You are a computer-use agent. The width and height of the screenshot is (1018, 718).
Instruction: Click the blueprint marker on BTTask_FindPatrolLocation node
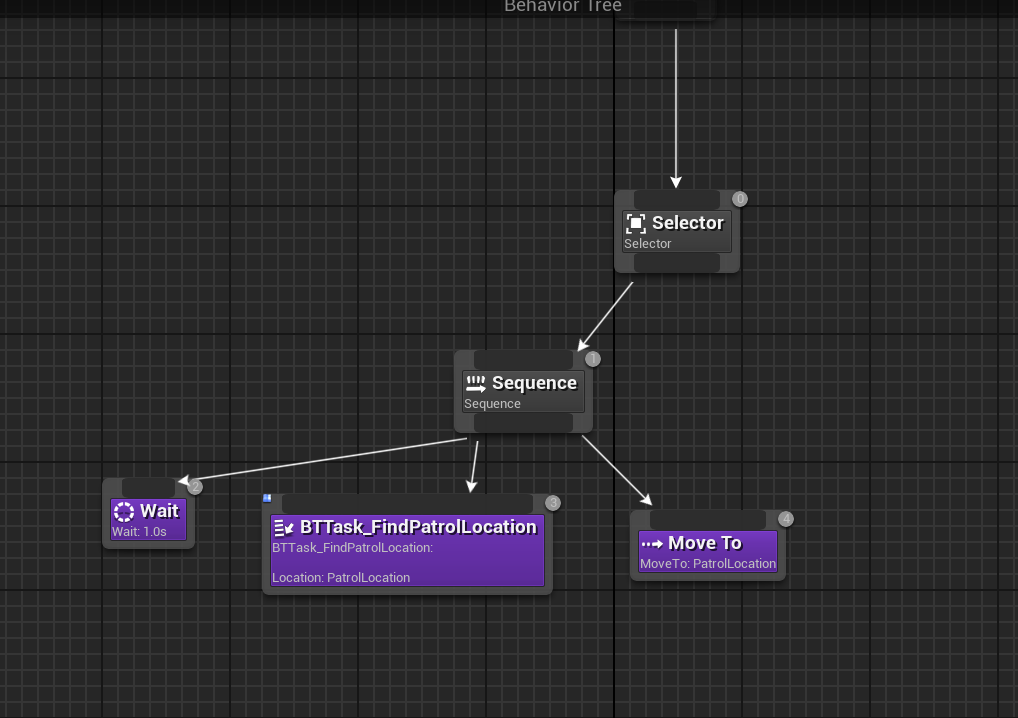pos(267,498)
